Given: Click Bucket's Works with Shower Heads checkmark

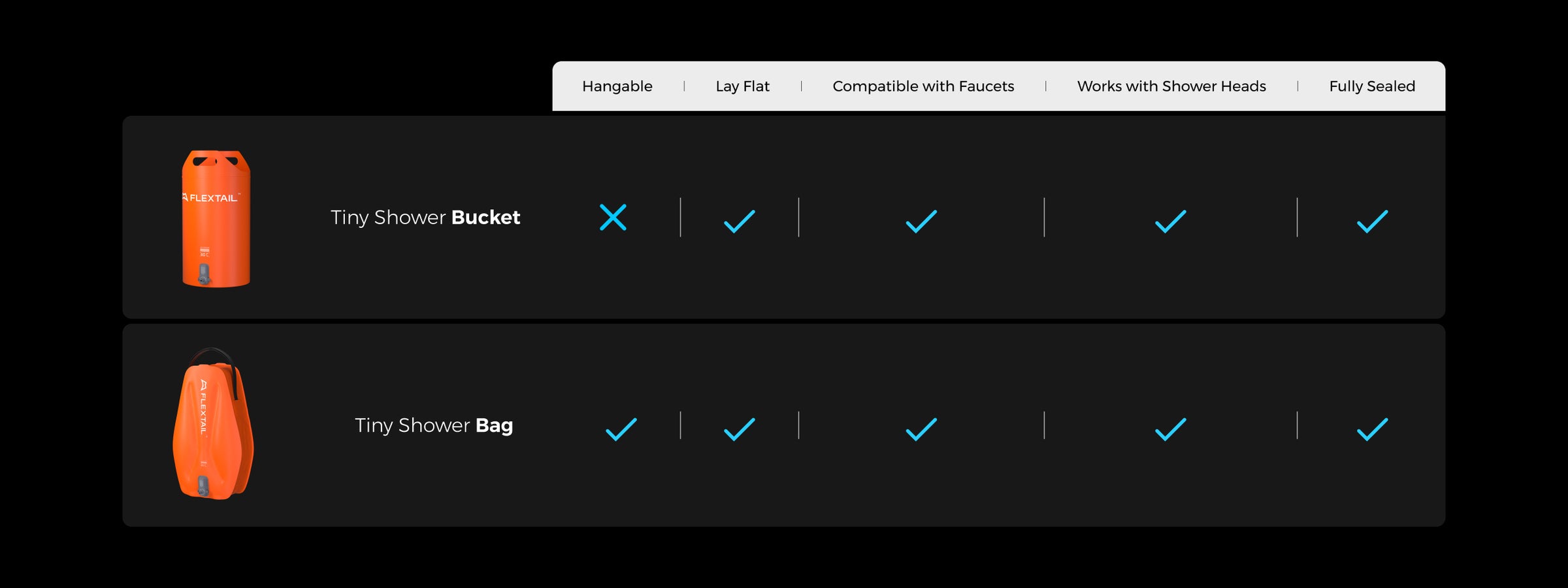Looking at the screenshot, I should 1170,221.
